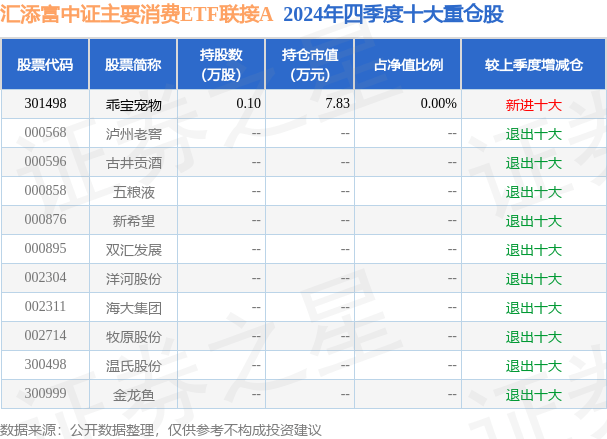
Task: Select the 五粮液 stock name
Action: point(133,191)
